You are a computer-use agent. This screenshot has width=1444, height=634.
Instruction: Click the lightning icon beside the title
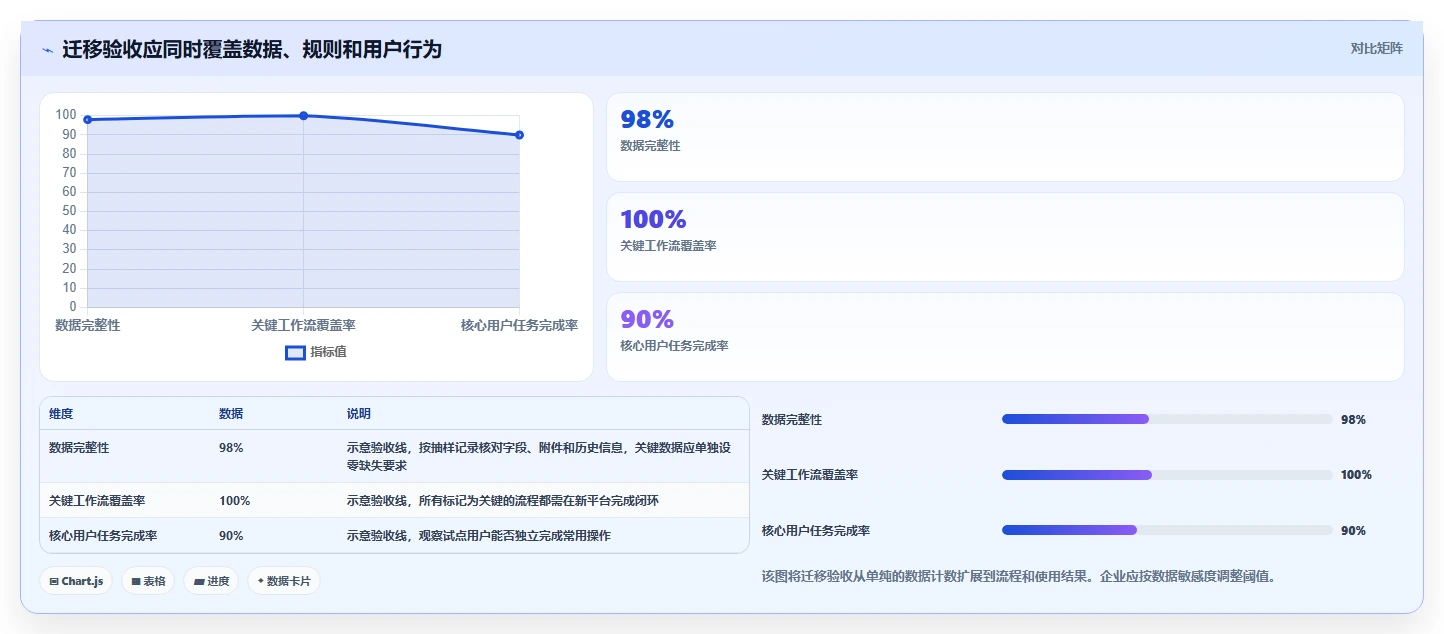tap(47, 50)
